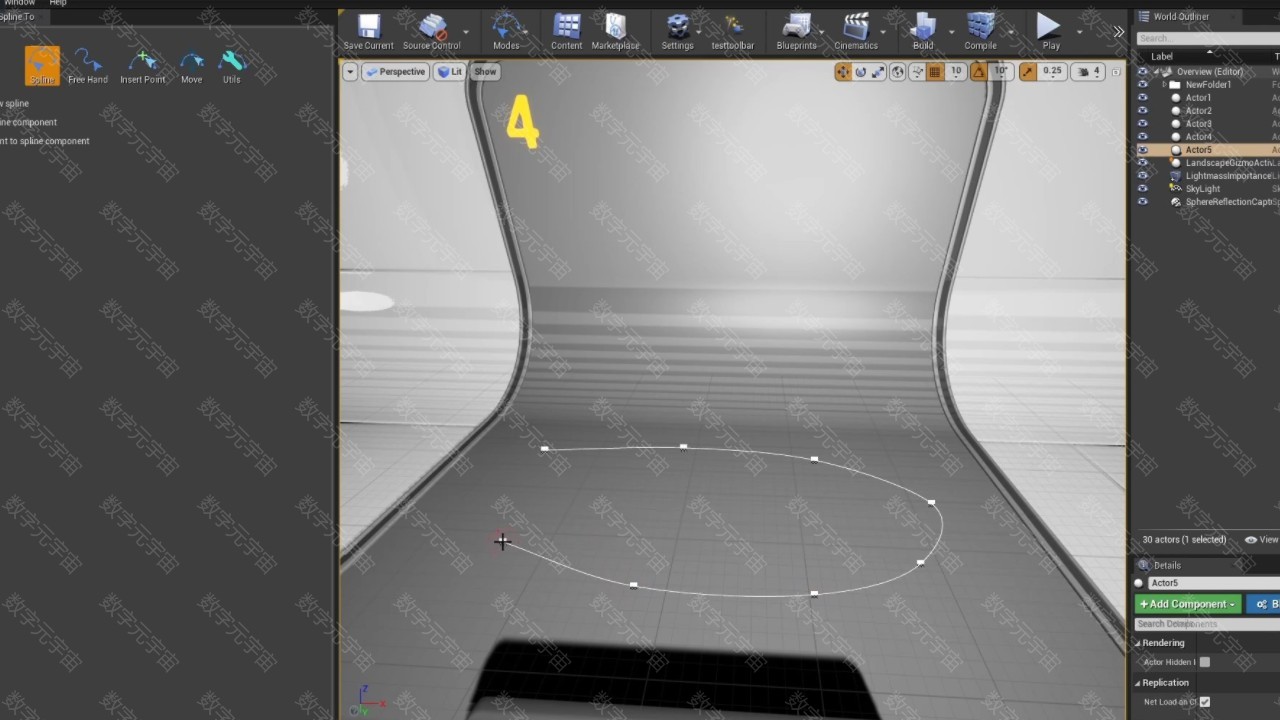
Task: Hide Actor3 using its eye icon
Action: [1143, 124]
